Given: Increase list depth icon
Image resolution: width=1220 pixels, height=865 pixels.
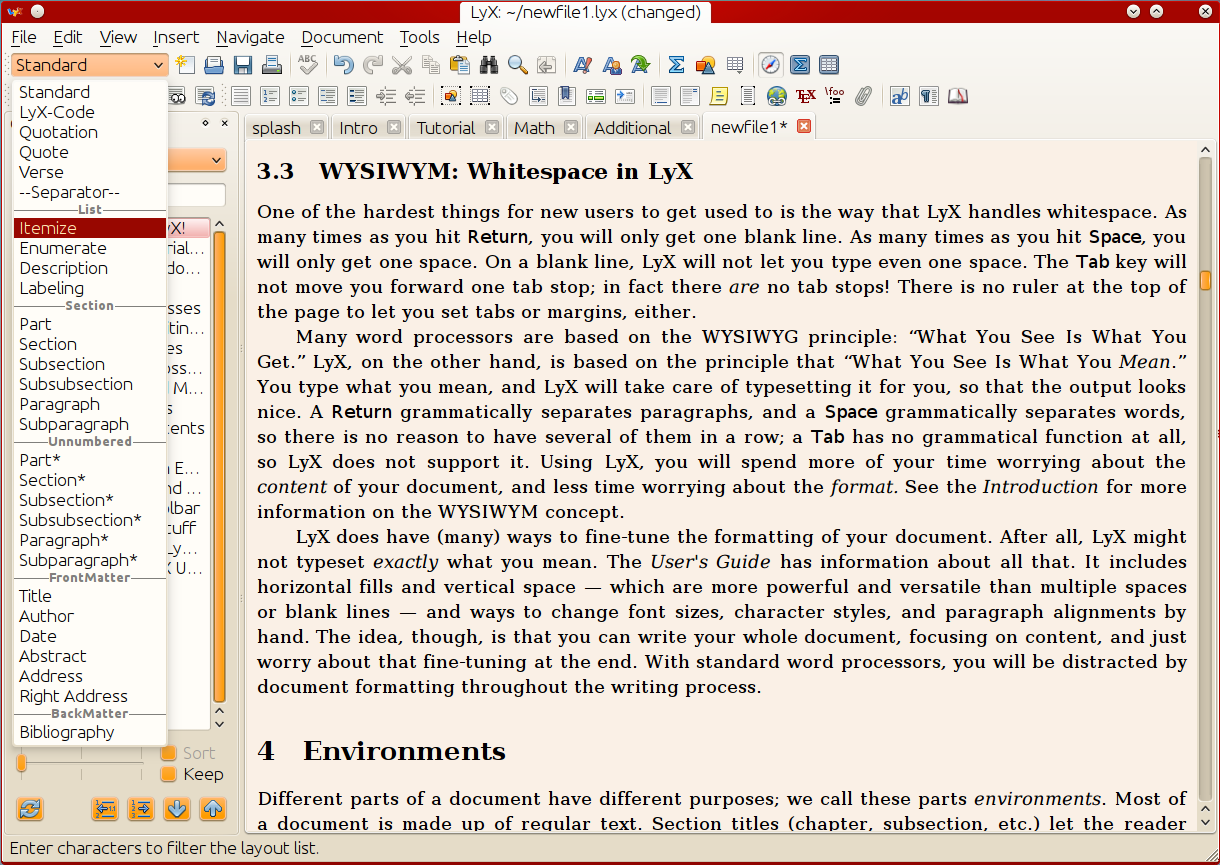Looking at the screenshot, I should point(386,96).
